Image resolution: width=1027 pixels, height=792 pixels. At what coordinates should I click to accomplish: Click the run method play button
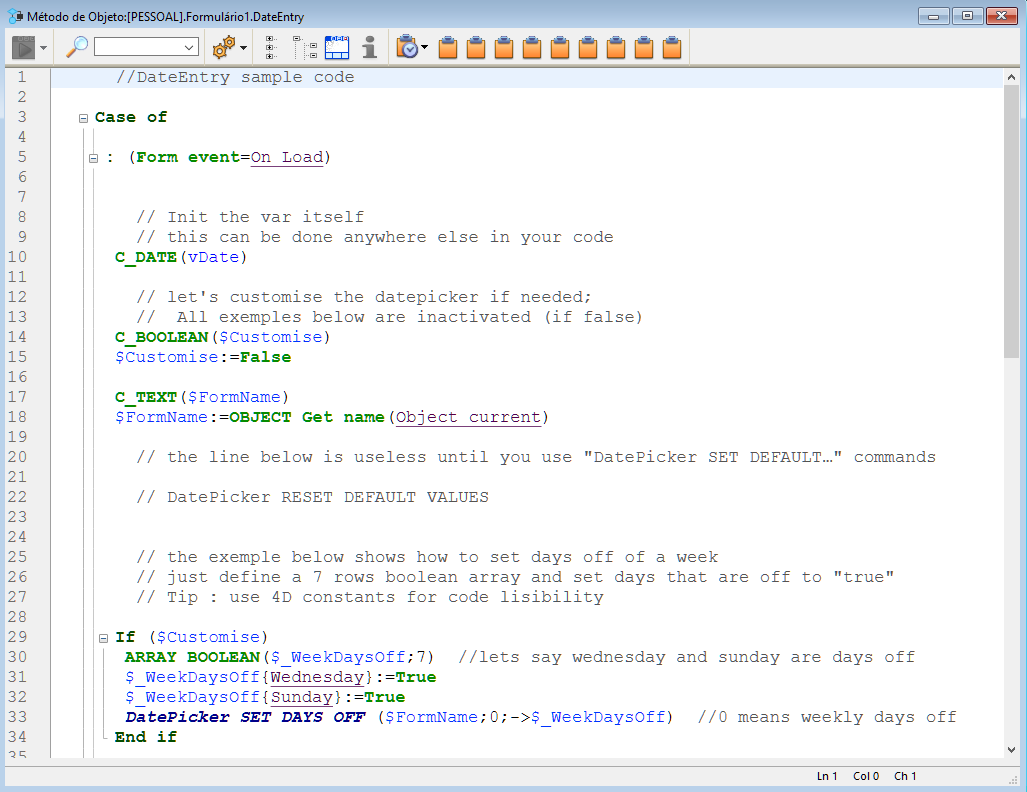point(23,47)
